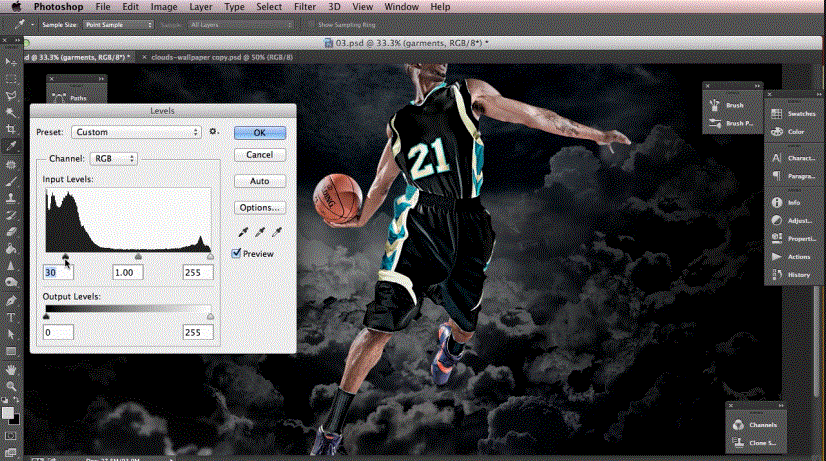Select the Eraser tool
This screenshot has width=826, height=461.
(x=11, y=232)
